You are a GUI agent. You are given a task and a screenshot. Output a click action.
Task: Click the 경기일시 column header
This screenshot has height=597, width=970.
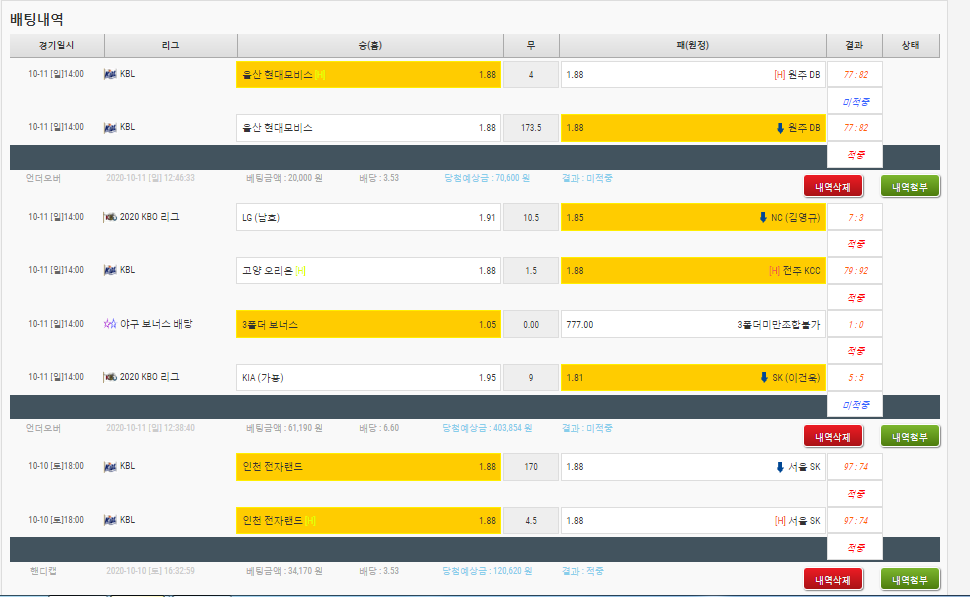point(57,46)
